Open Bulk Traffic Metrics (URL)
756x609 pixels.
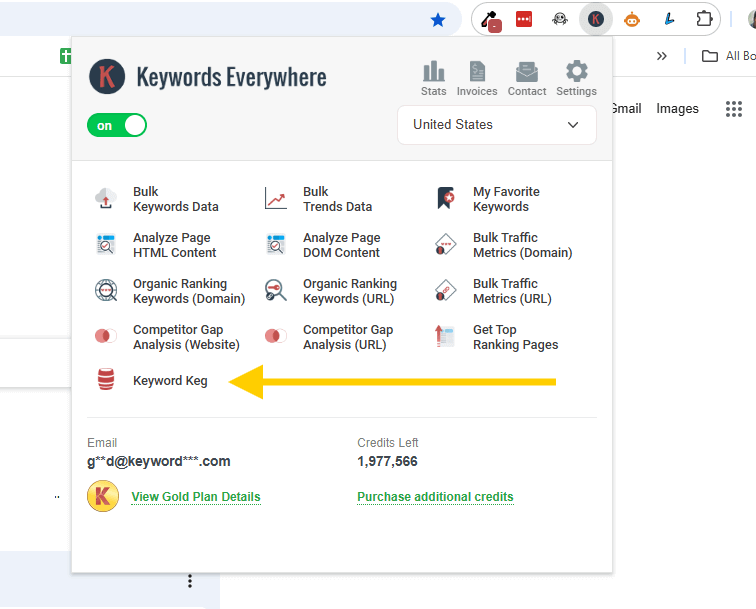coord(512,291)
